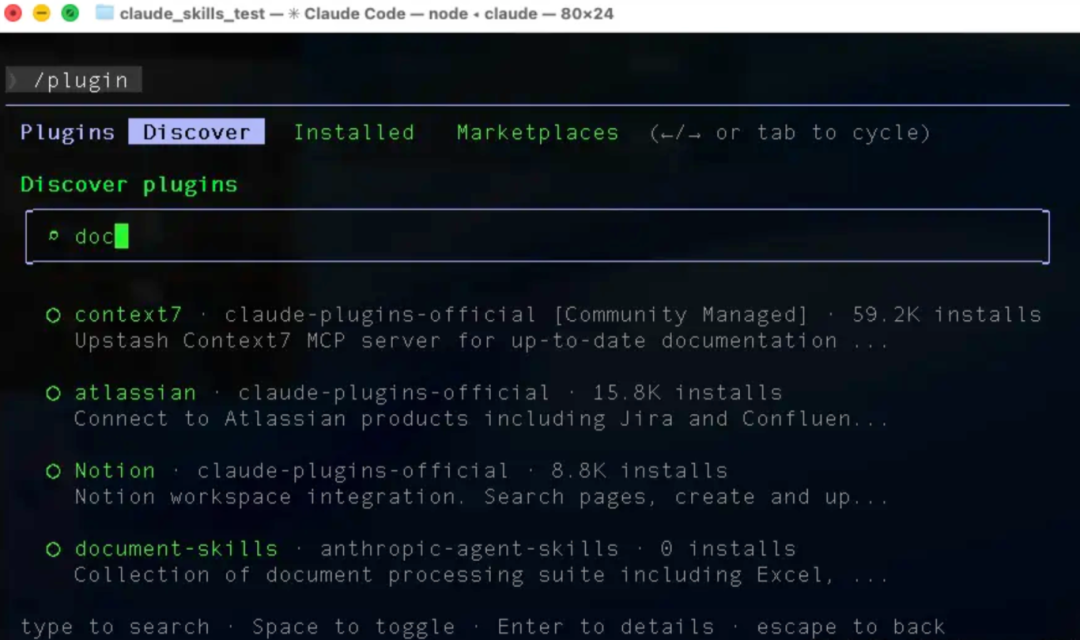Select the atlassian plugin name
Screen dimensions: 1080x640
pyautogui.click(x=135, y=392)
